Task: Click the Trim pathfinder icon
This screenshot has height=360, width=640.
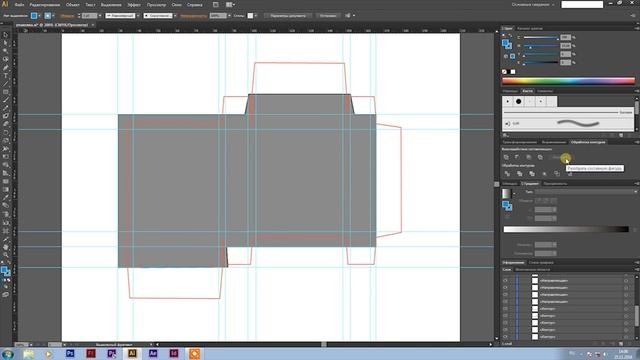Action: (x=519, y=174)
